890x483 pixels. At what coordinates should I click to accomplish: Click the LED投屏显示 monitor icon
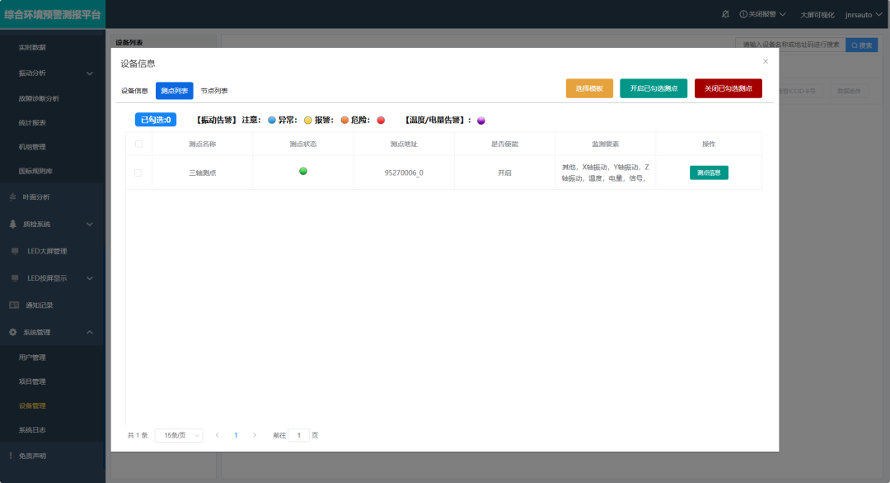click(x=15, y=278)
